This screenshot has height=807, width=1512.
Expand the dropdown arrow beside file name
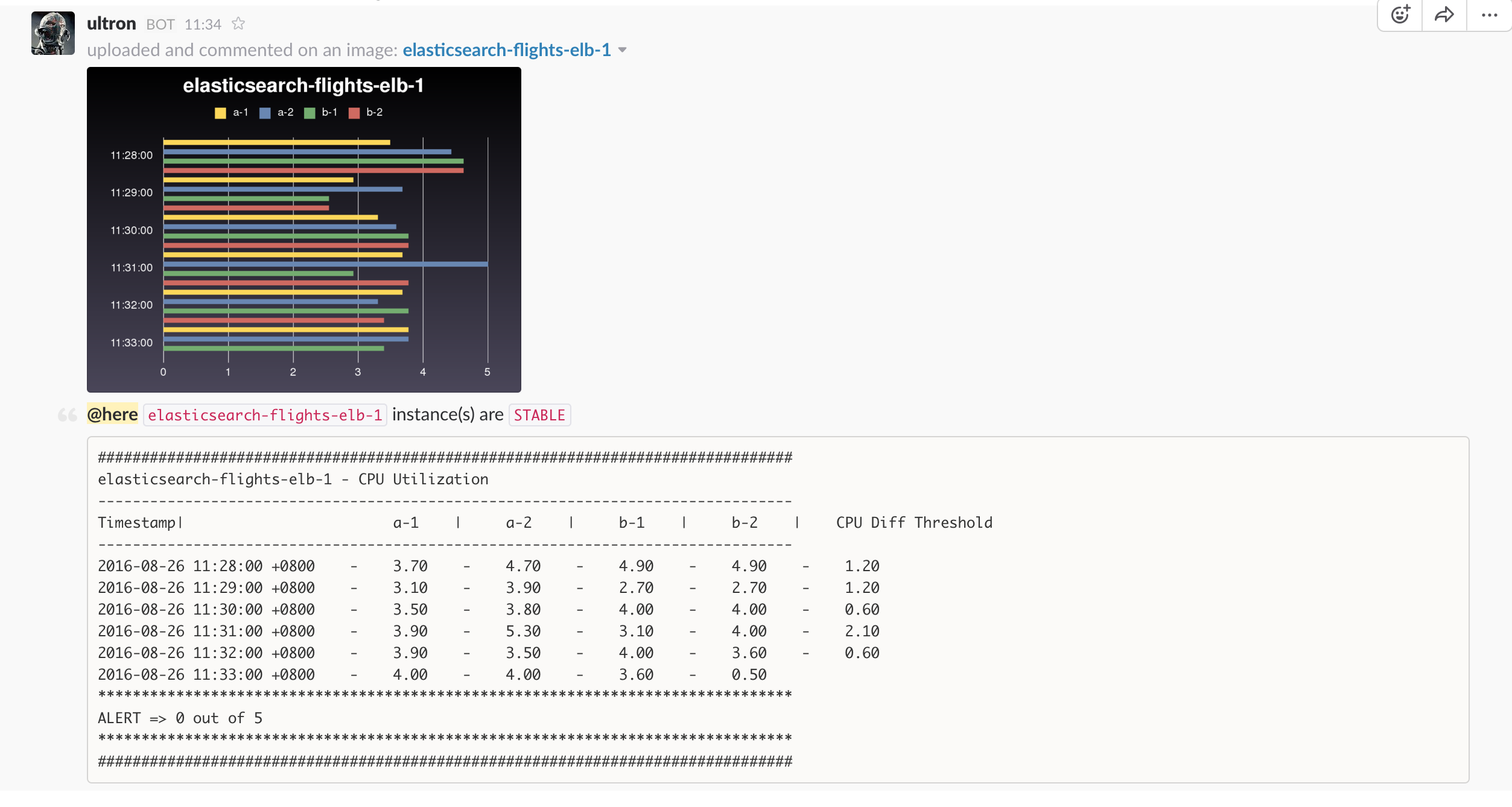(x=623, y=50)
